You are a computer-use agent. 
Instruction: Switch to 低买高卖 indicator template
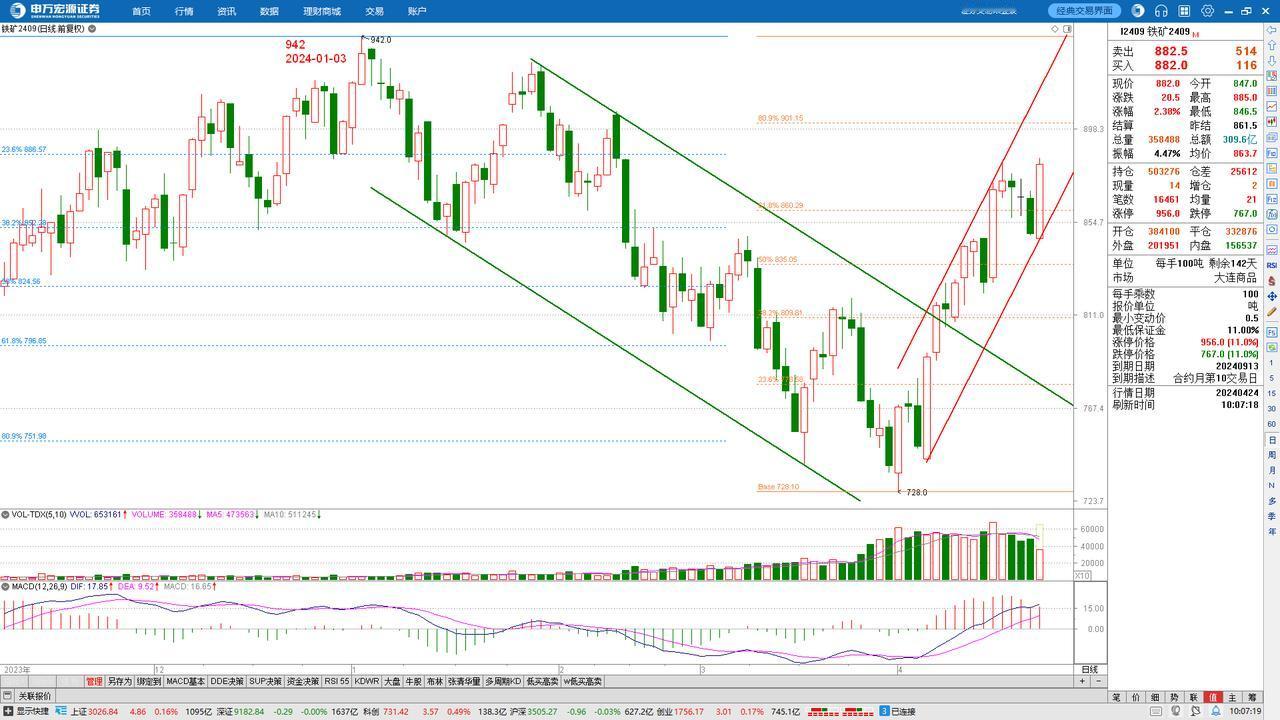(542, 681)
